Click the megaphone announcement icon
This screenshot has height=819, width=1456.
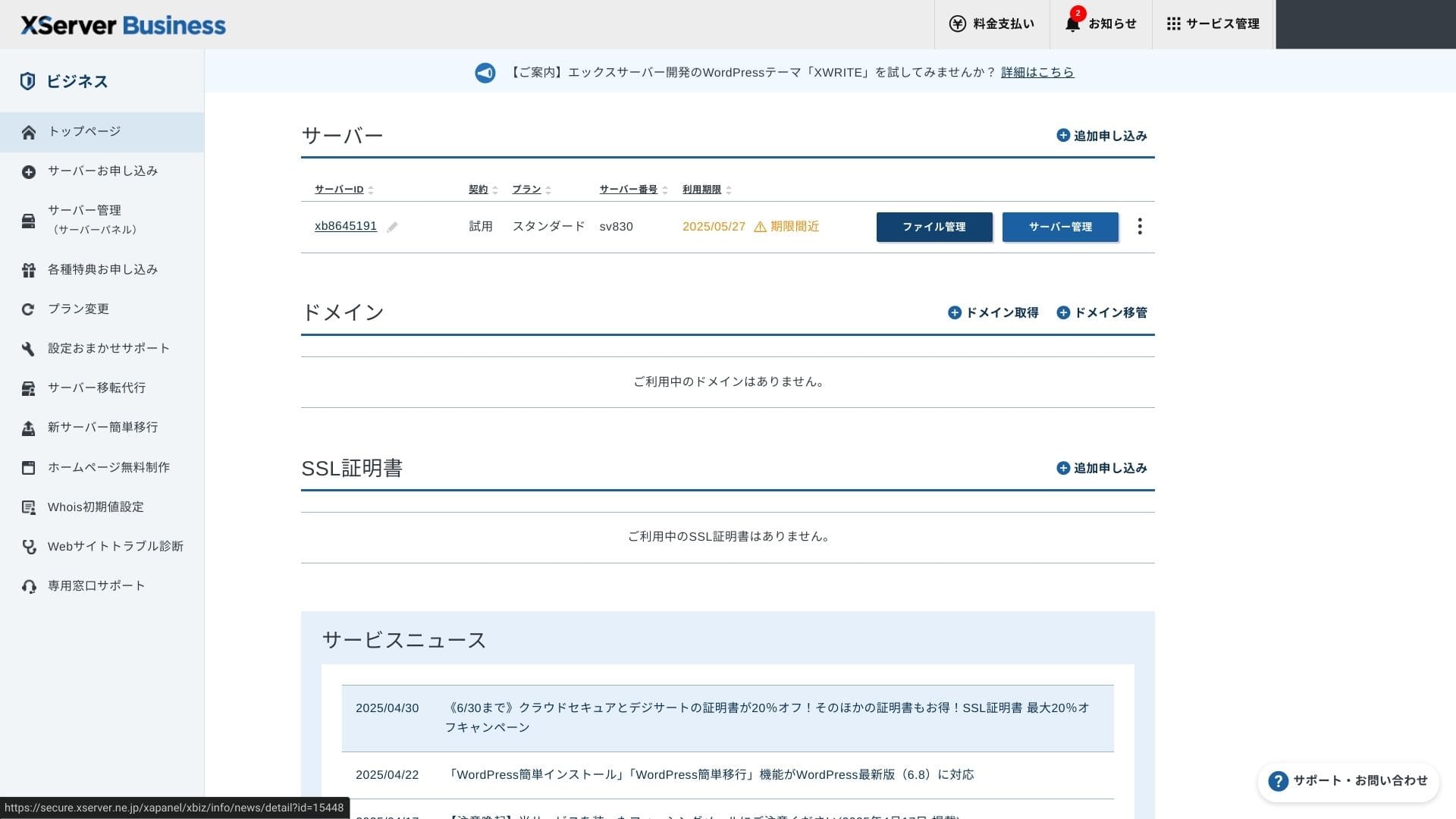coord(485,72)
